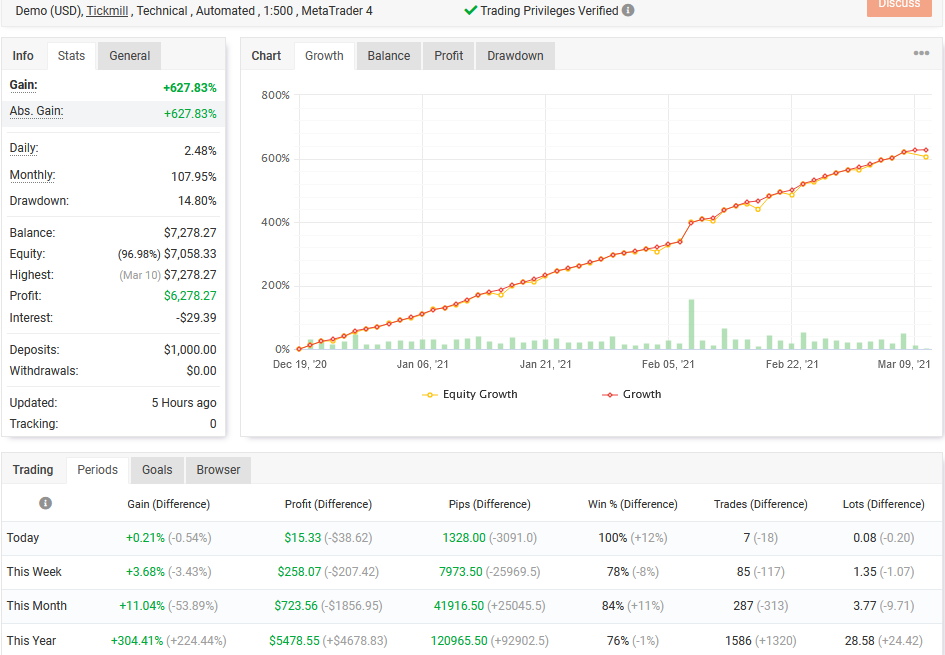Click Today's lots value 0.08
Viewport: 945px width, 655px height.
tap(865, 537)
